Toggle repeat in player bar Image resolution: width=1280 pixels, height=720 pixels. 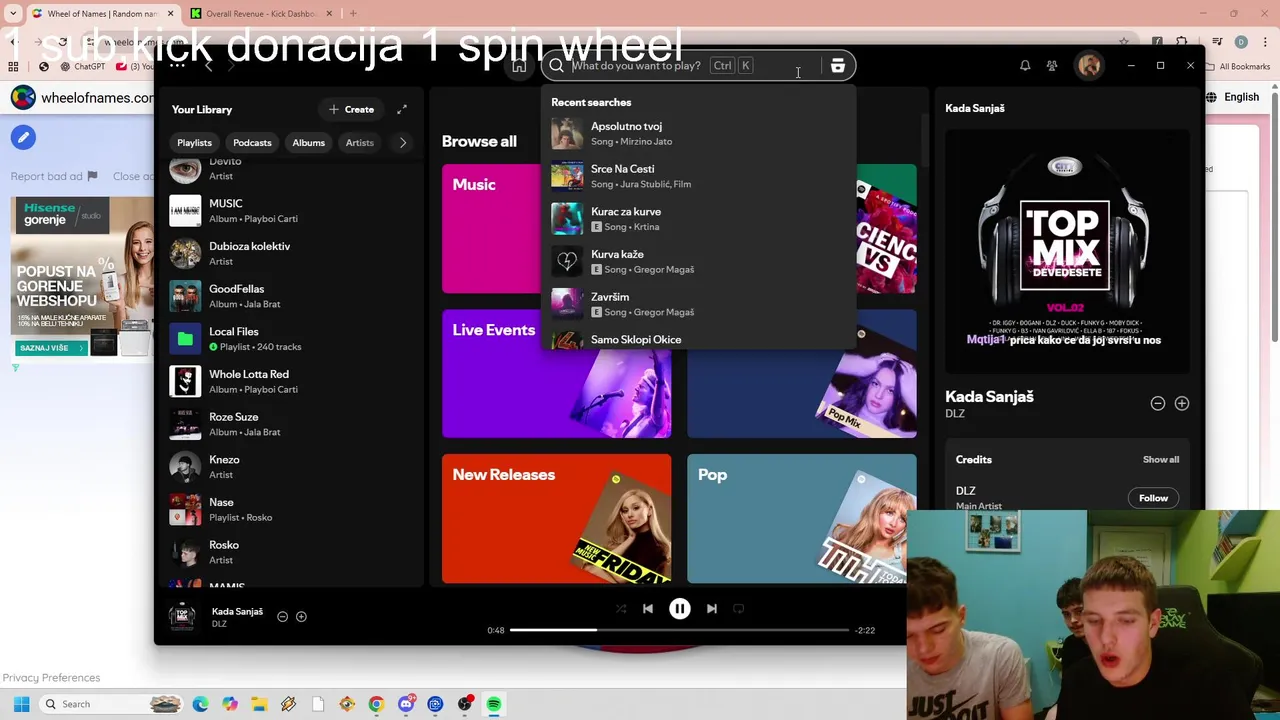point(739,608)
